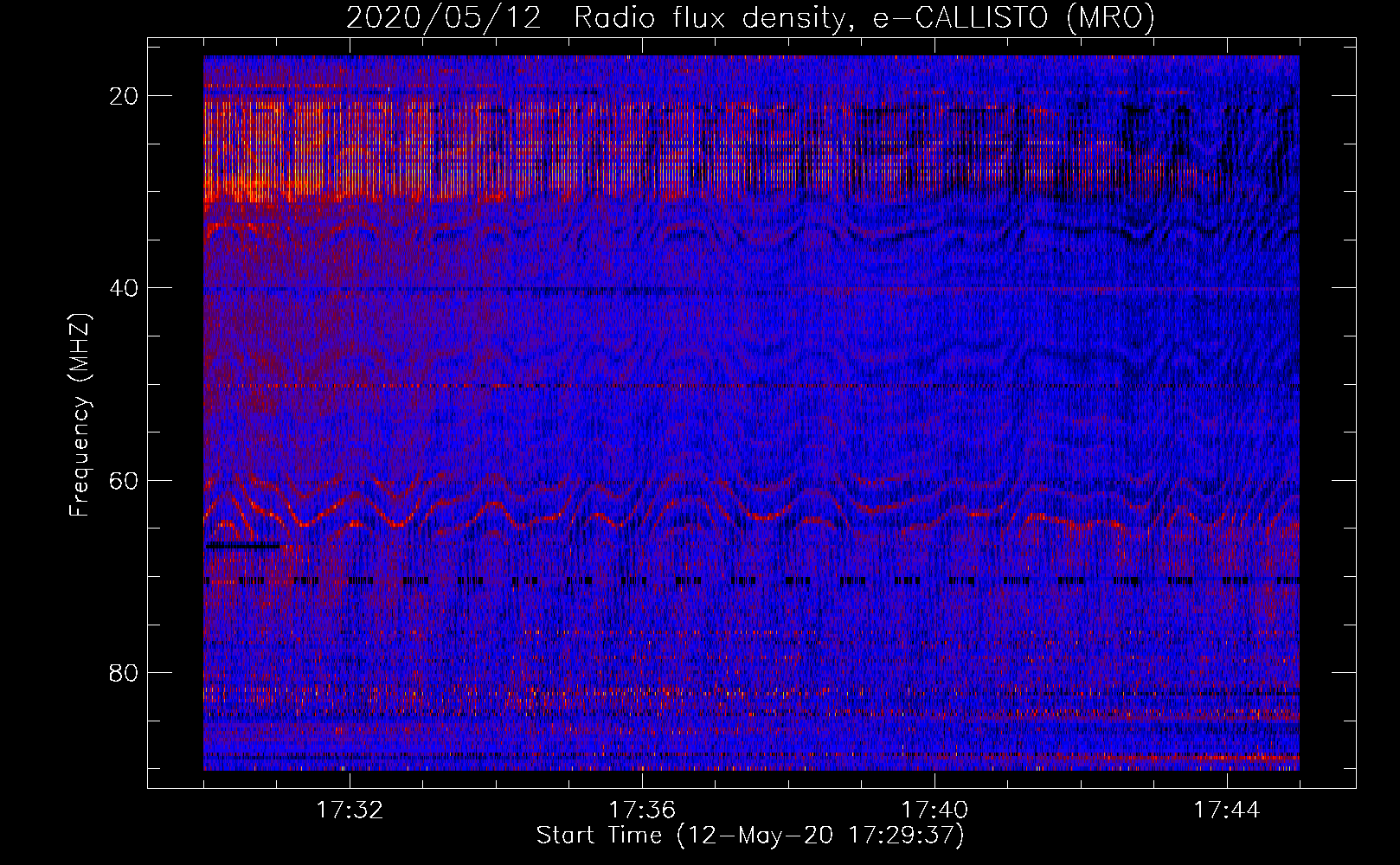This screenshot has height=865, width=1400.
Task: Click the 80 frequency tick label
Action: coord(125,673)
